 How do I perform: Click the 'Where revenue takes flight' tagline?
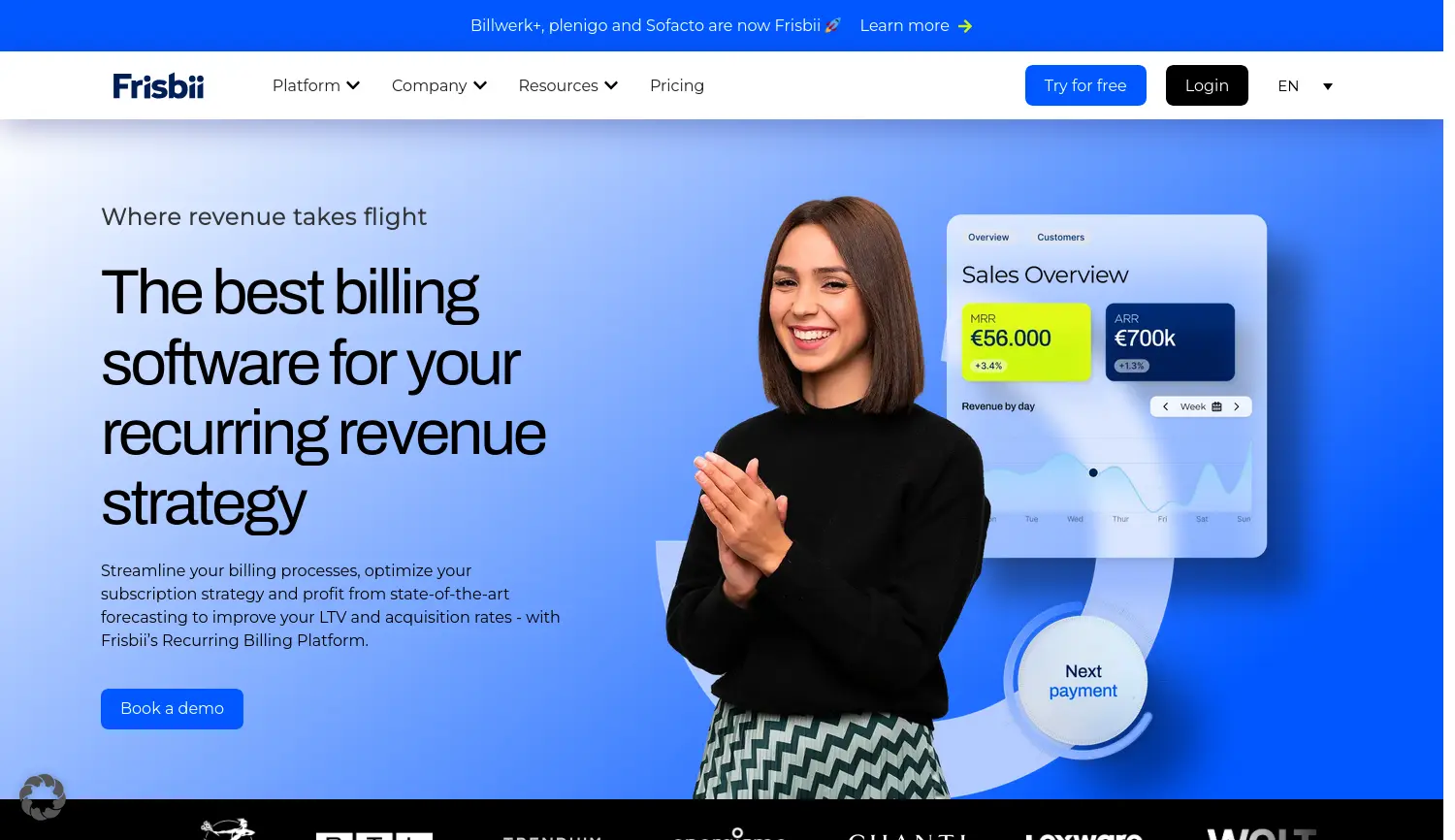(x=264, y=216)
